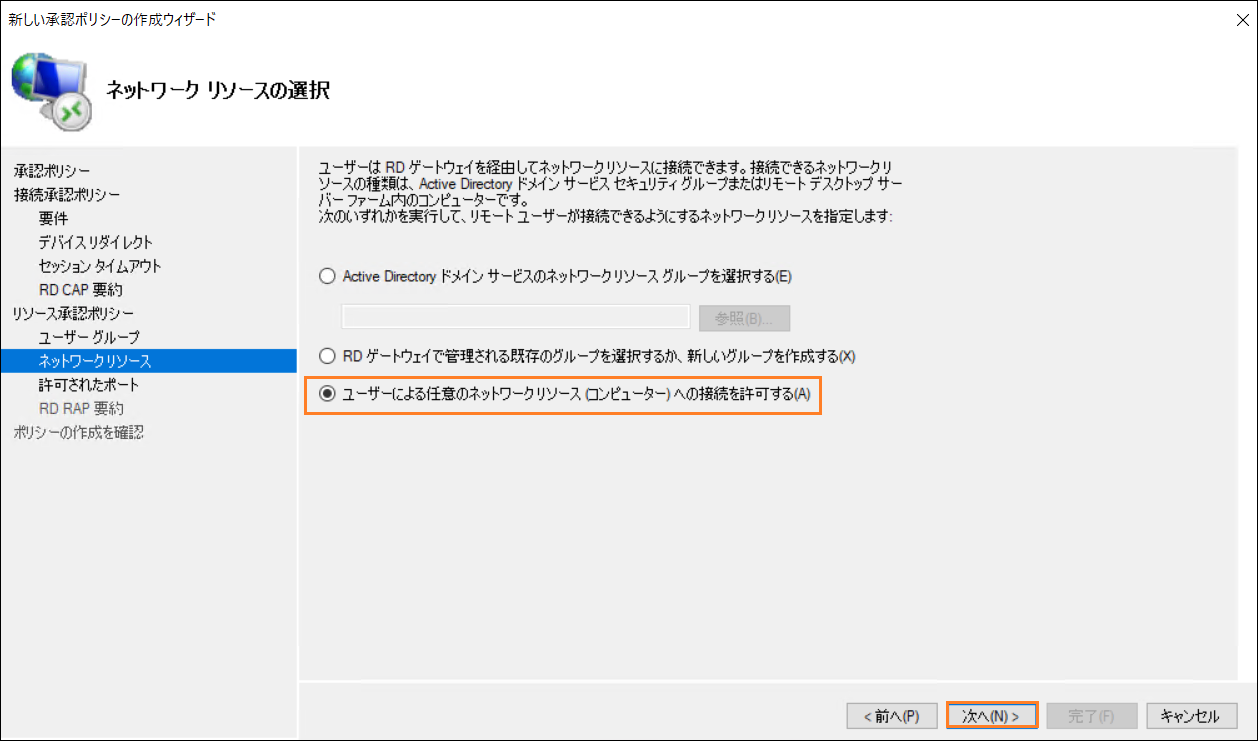Click the greyed-out 完了(F) finish button

coord(1091,716)
